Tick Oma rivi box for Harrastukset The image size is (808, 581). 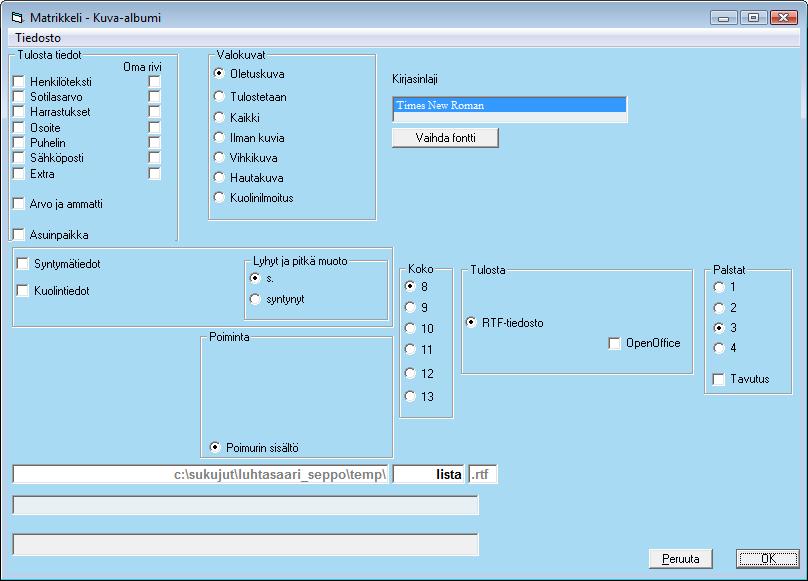click(x=154, y=111)
